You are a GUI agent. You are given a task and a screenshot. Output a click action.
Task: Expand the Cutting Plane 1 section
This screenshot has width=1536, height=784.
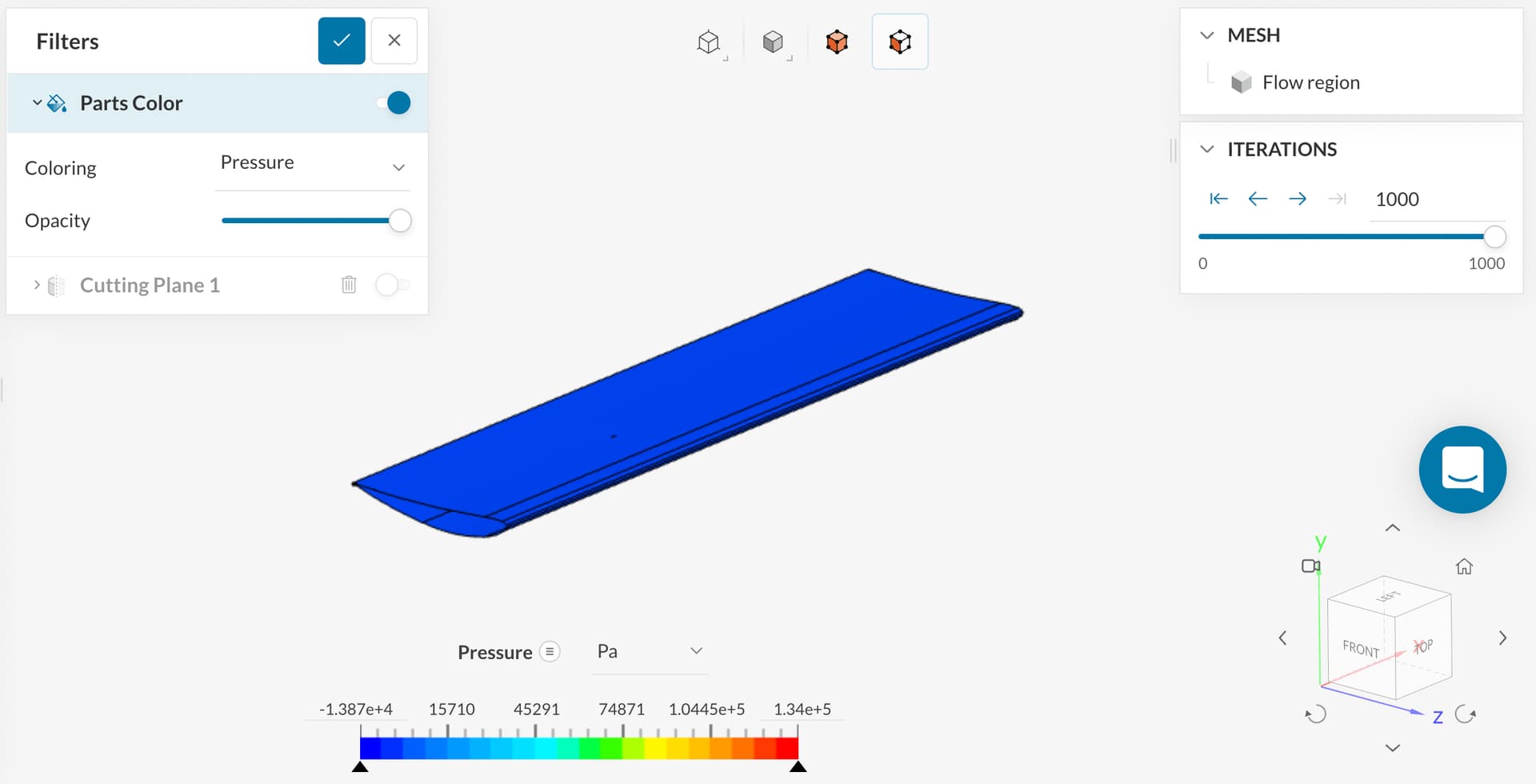37,285
